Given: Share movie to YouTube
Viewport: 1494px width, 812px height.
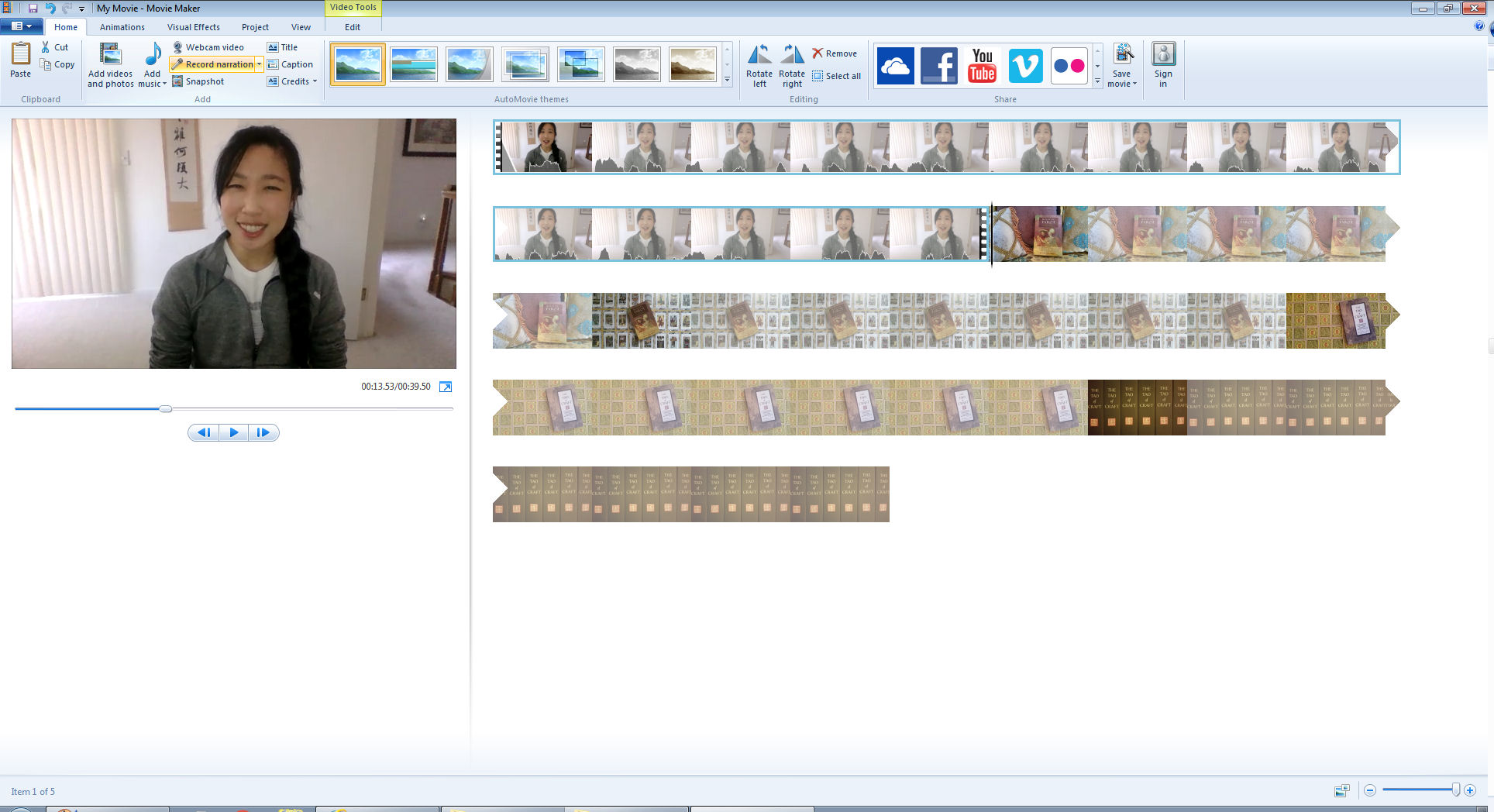Looking at the screenshot, I should point(982,66).
